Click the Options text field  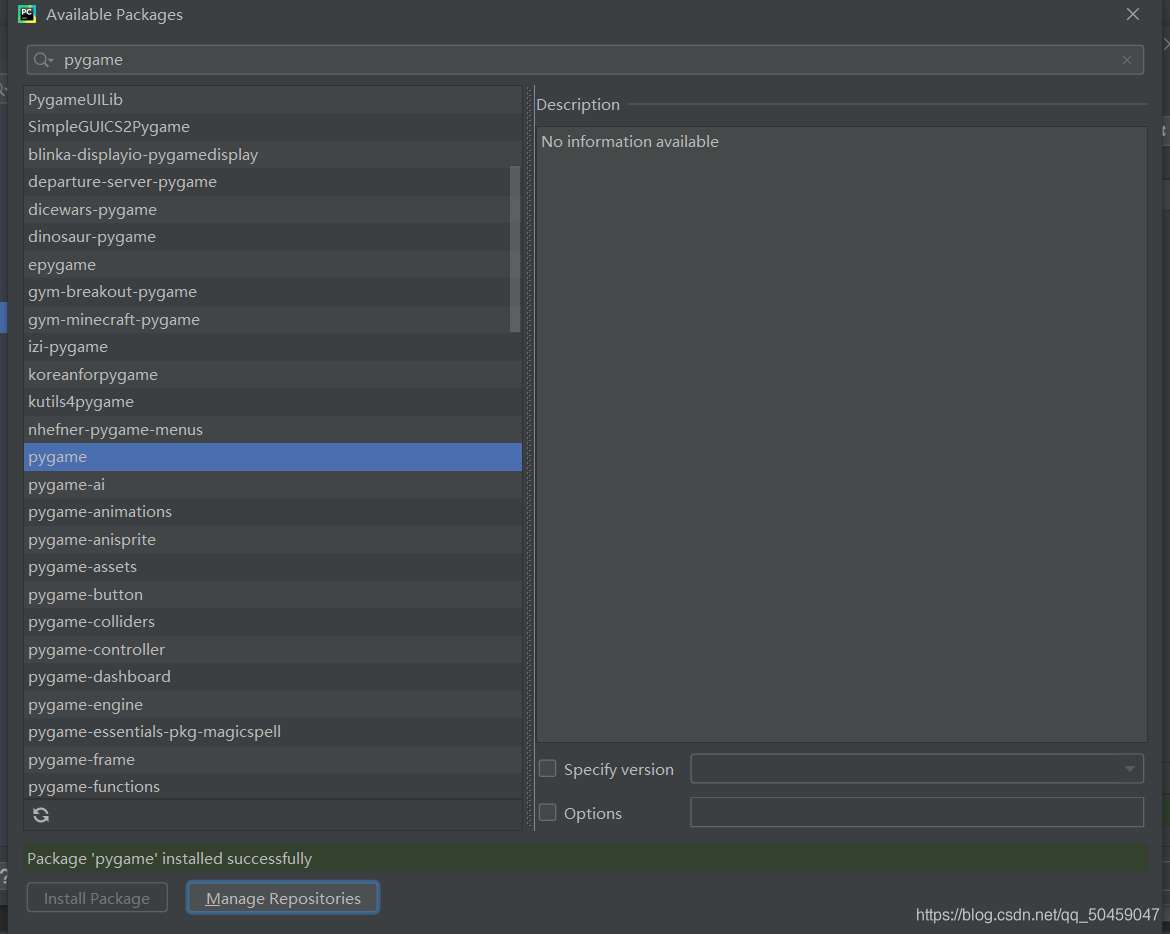coord(917,812)
